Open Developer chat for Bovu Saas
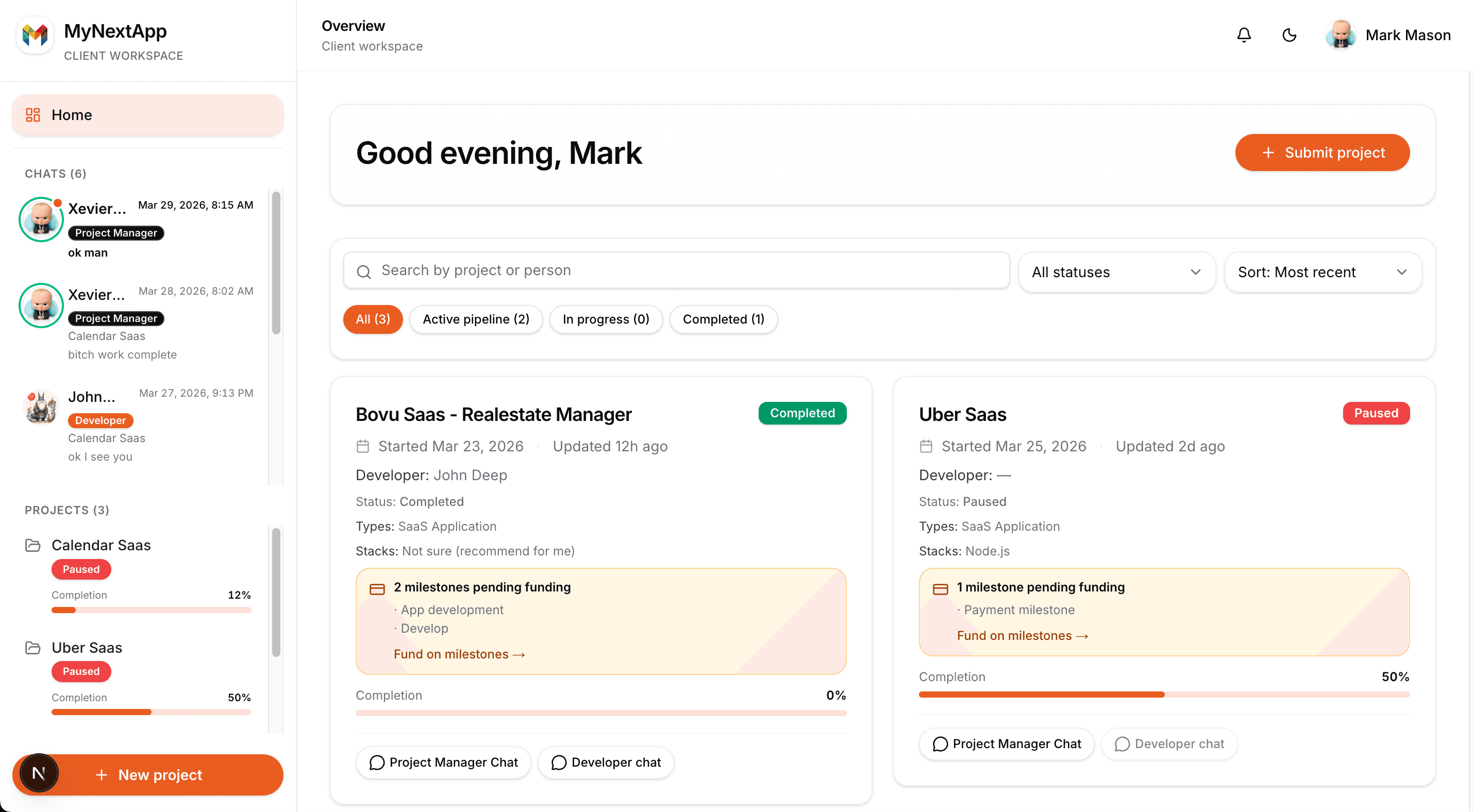Screen dimensions: 1473x812 pos(606,762)
